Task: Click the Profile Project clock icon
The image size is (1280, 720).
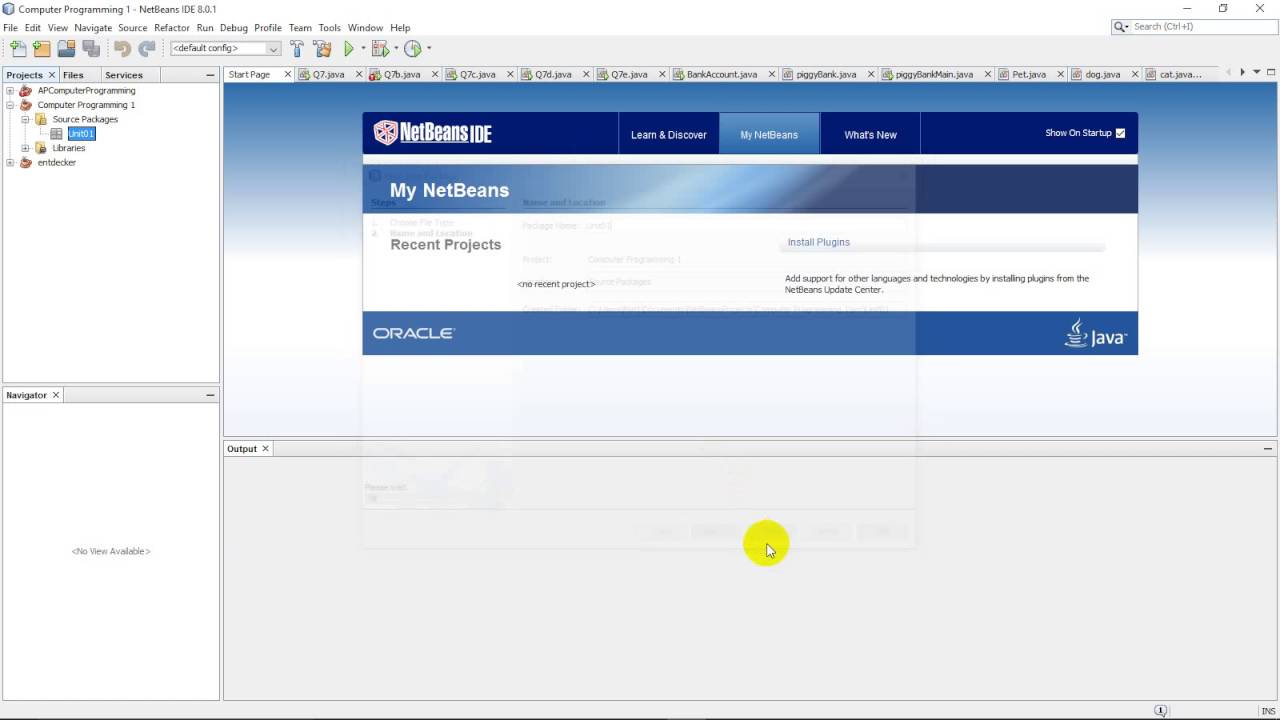Action: pyautogui.click(x=413, y=48)
